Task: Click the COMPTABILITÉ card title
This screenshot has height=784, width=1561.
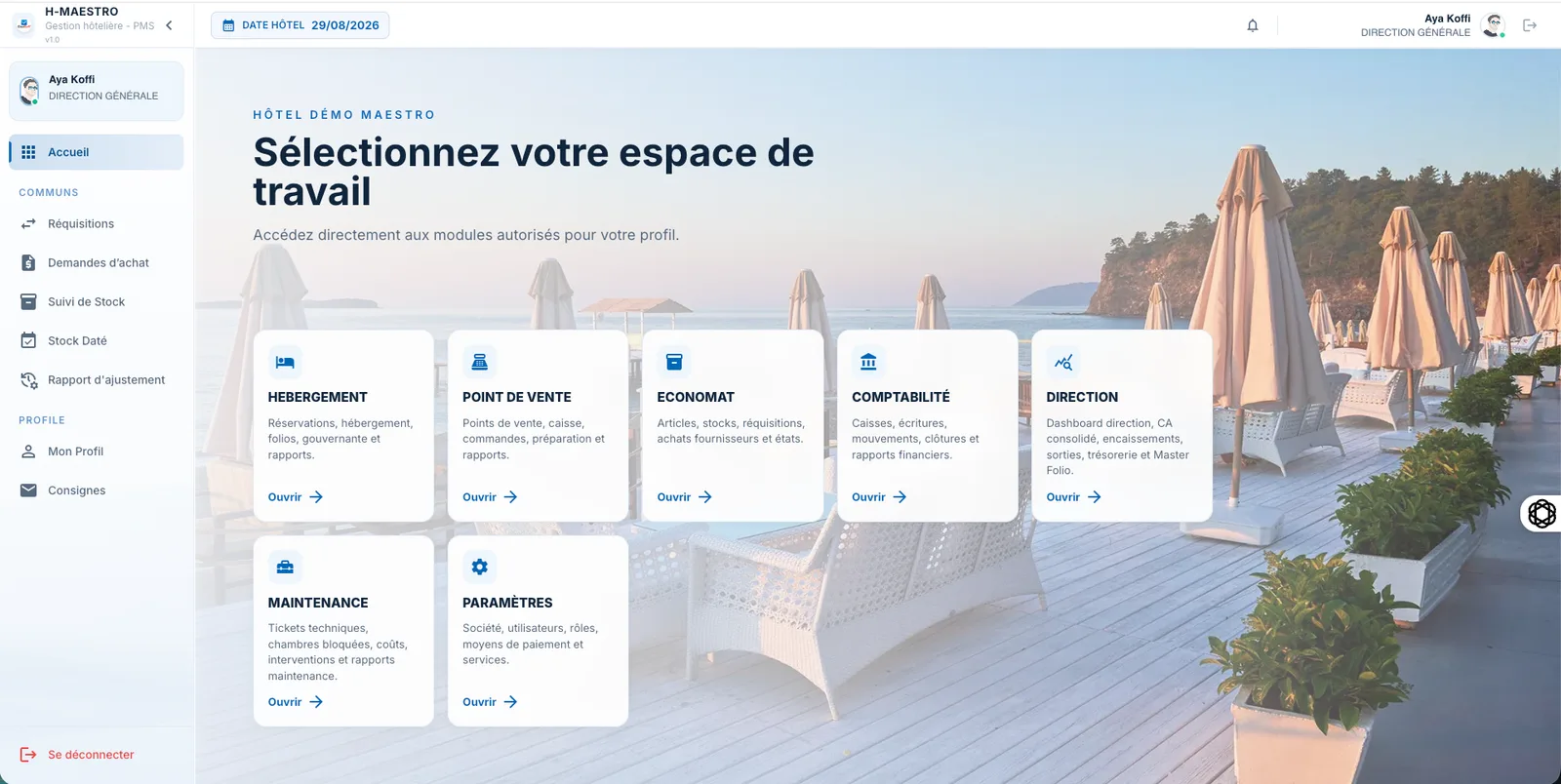Action: (901, 397)
